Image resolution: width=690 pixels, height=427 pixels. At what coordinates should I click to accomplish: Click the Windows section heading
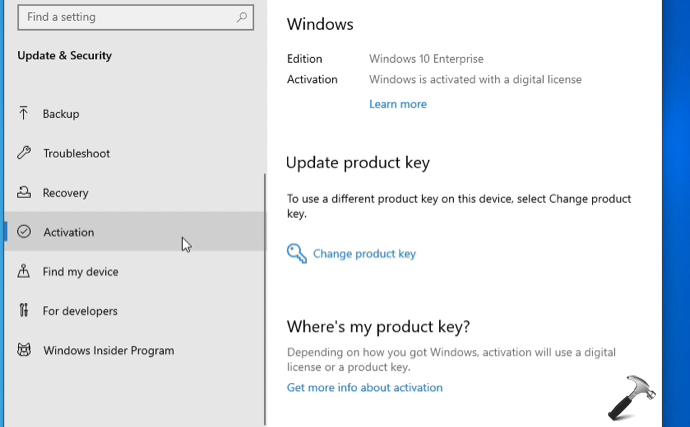click(x=320, y=24)
